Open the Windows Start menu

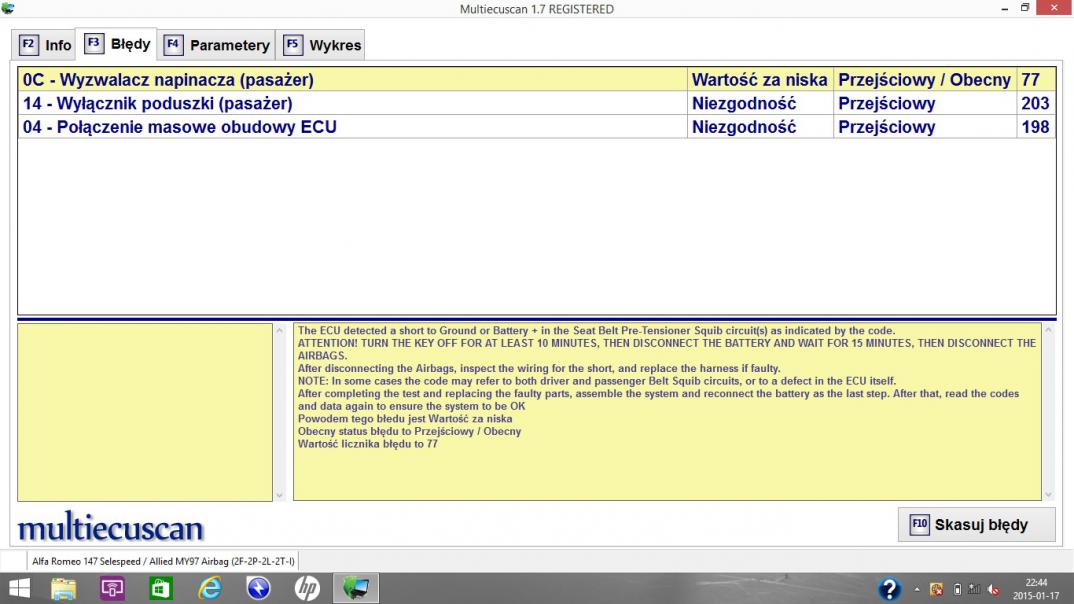point(19,588)
